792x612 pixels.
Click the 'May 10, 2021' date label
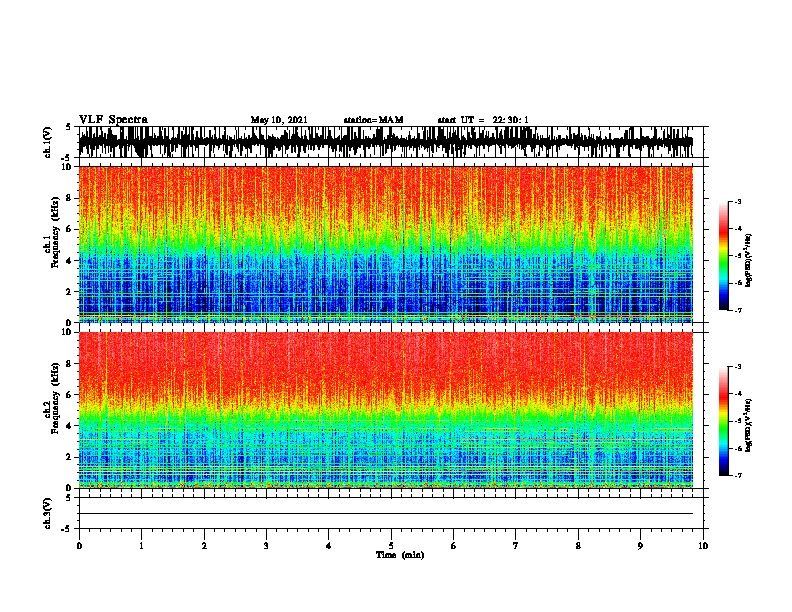click(x=279, y=120)
